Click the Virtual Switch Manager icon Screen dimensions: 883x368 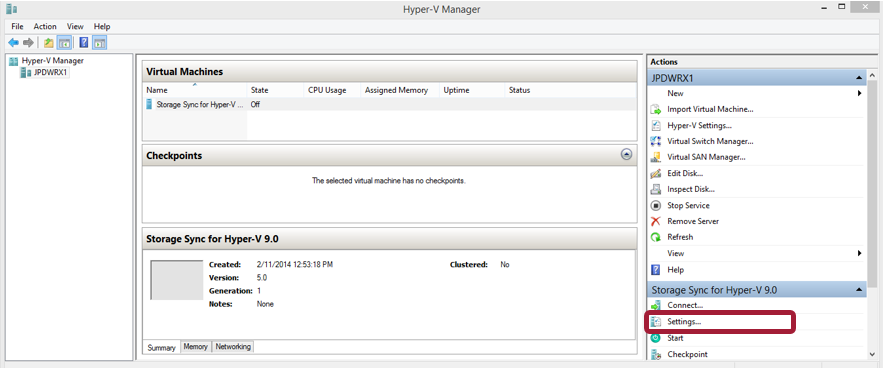(655, 141)
